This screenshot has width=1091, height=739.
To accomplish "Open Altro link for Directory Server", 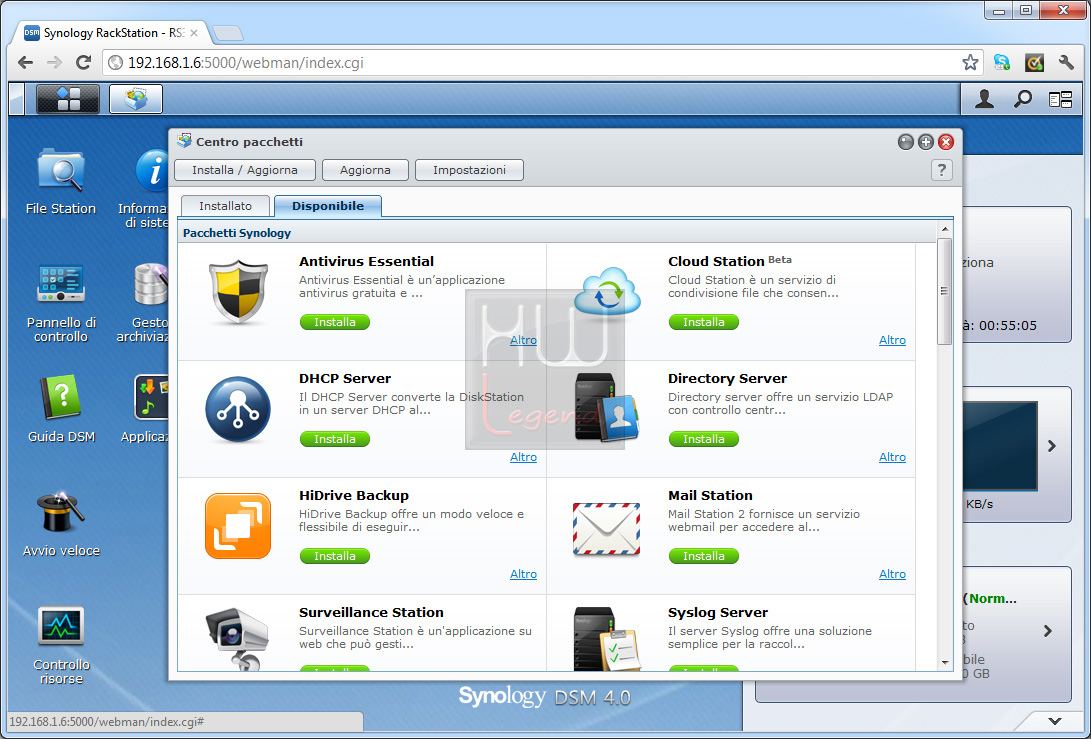I will 892,457.
